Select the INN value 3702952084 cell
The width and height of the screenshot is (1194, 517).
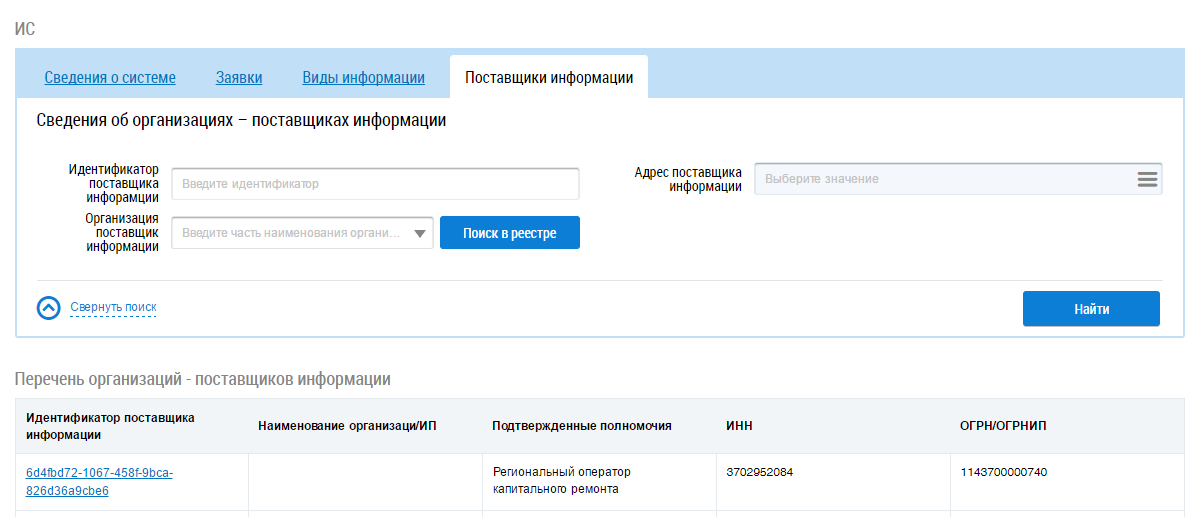point(759,472)
